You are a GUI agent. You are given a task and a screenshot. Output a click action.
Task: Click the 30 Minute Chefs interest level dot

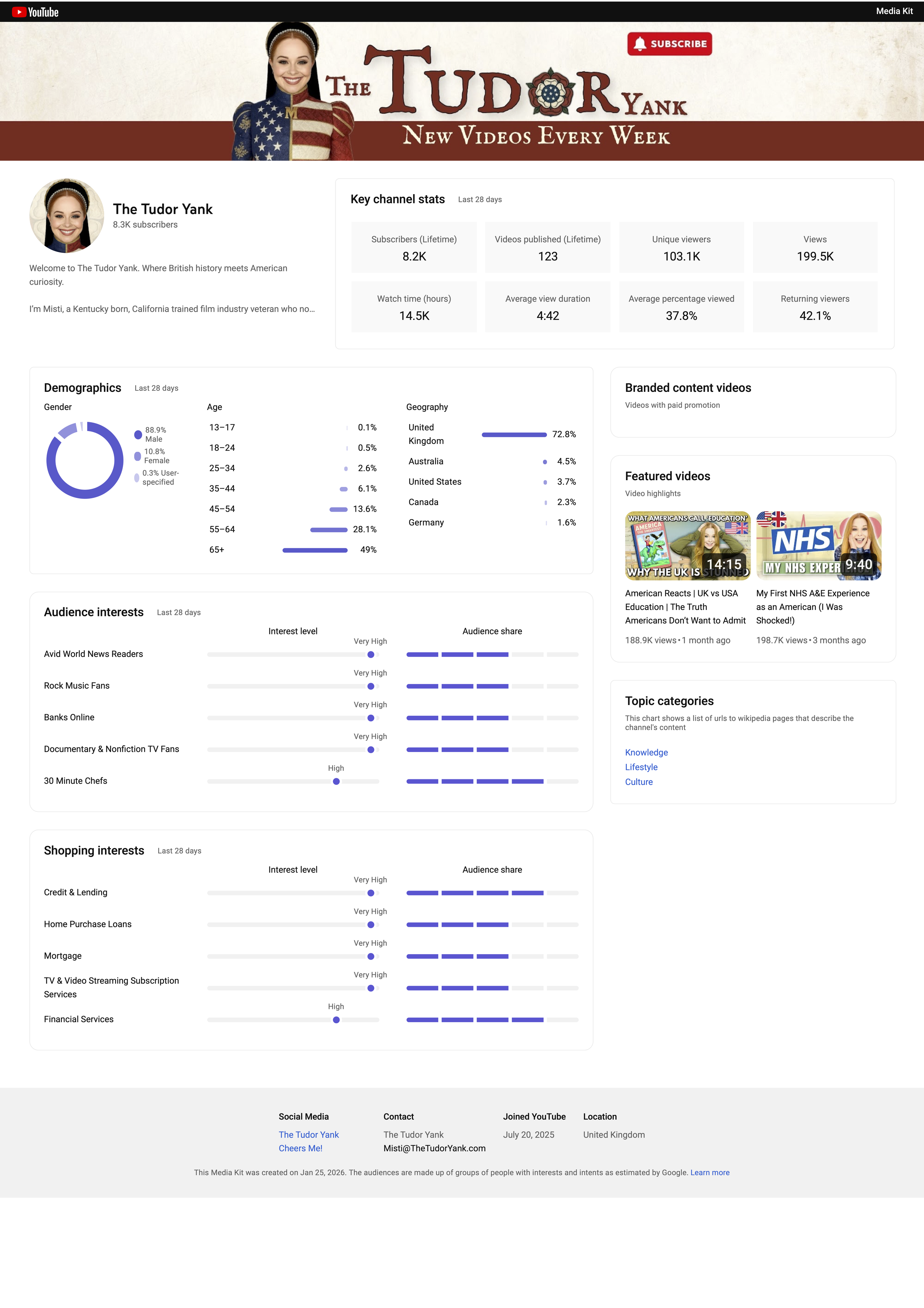[x=336, y=782]
